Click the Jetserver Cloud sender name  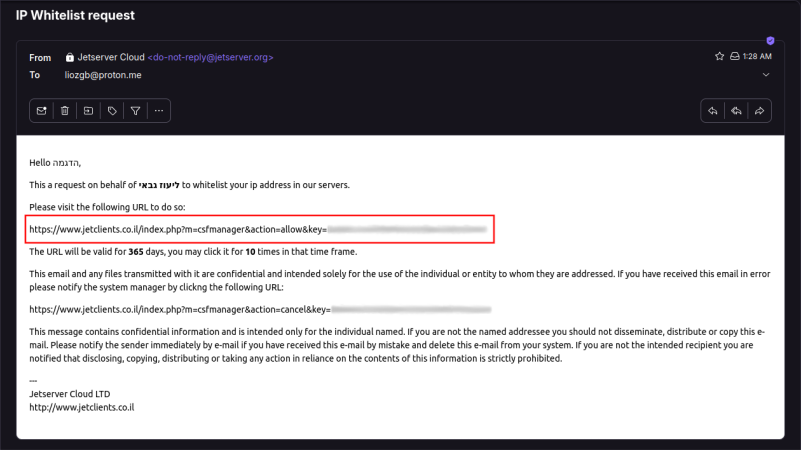click(x=111, y=57)
